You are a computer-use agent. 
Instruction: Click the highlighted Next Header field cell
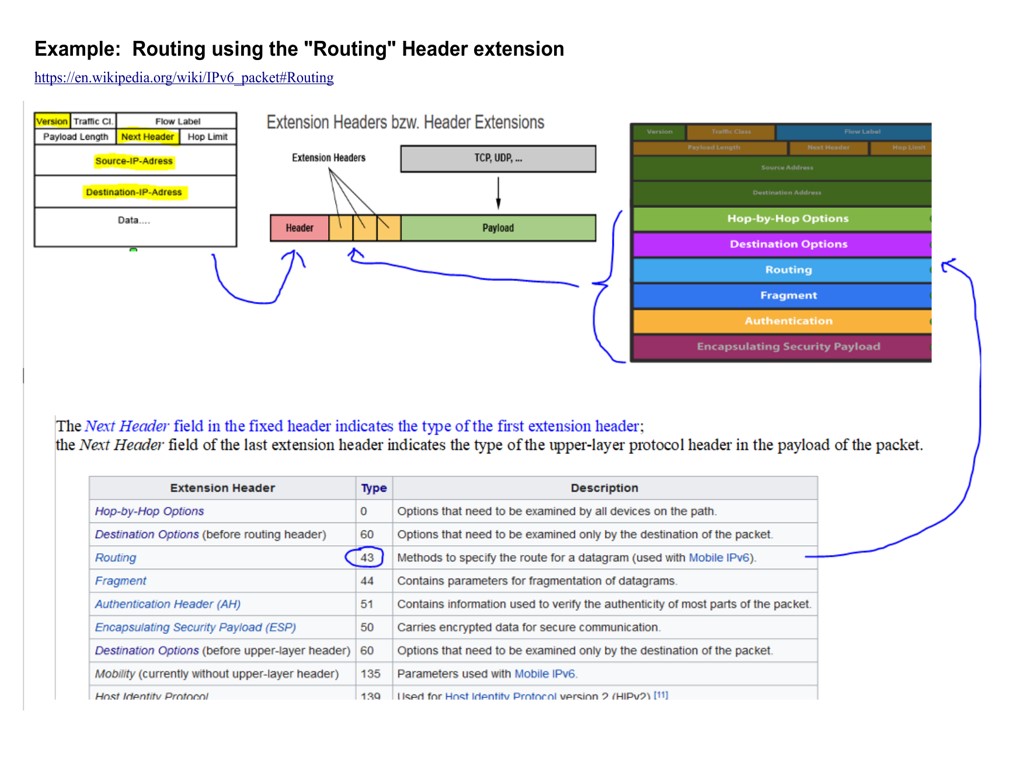click(147, 137)
